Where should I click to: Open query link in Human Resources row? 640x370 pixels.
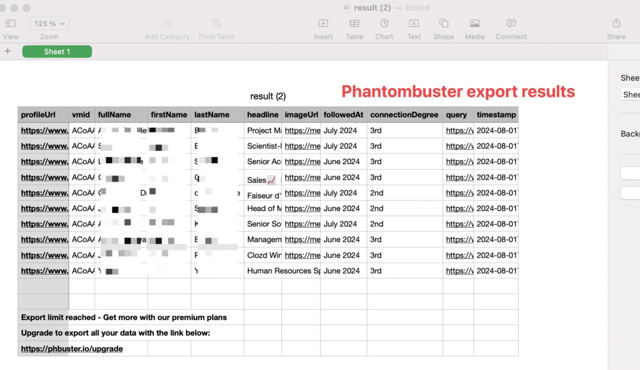pos(460,271)
